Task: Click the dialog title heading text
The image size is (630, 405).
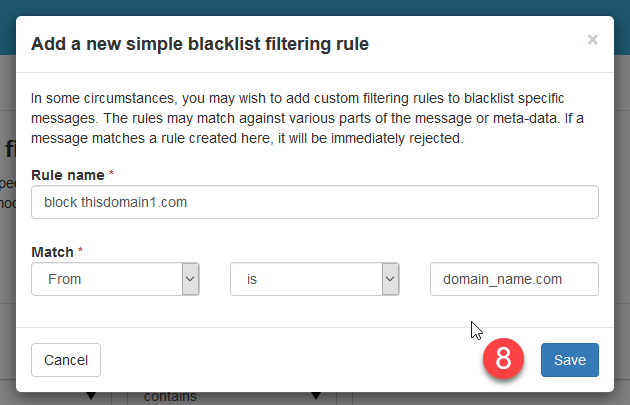Action: [200, 44]
